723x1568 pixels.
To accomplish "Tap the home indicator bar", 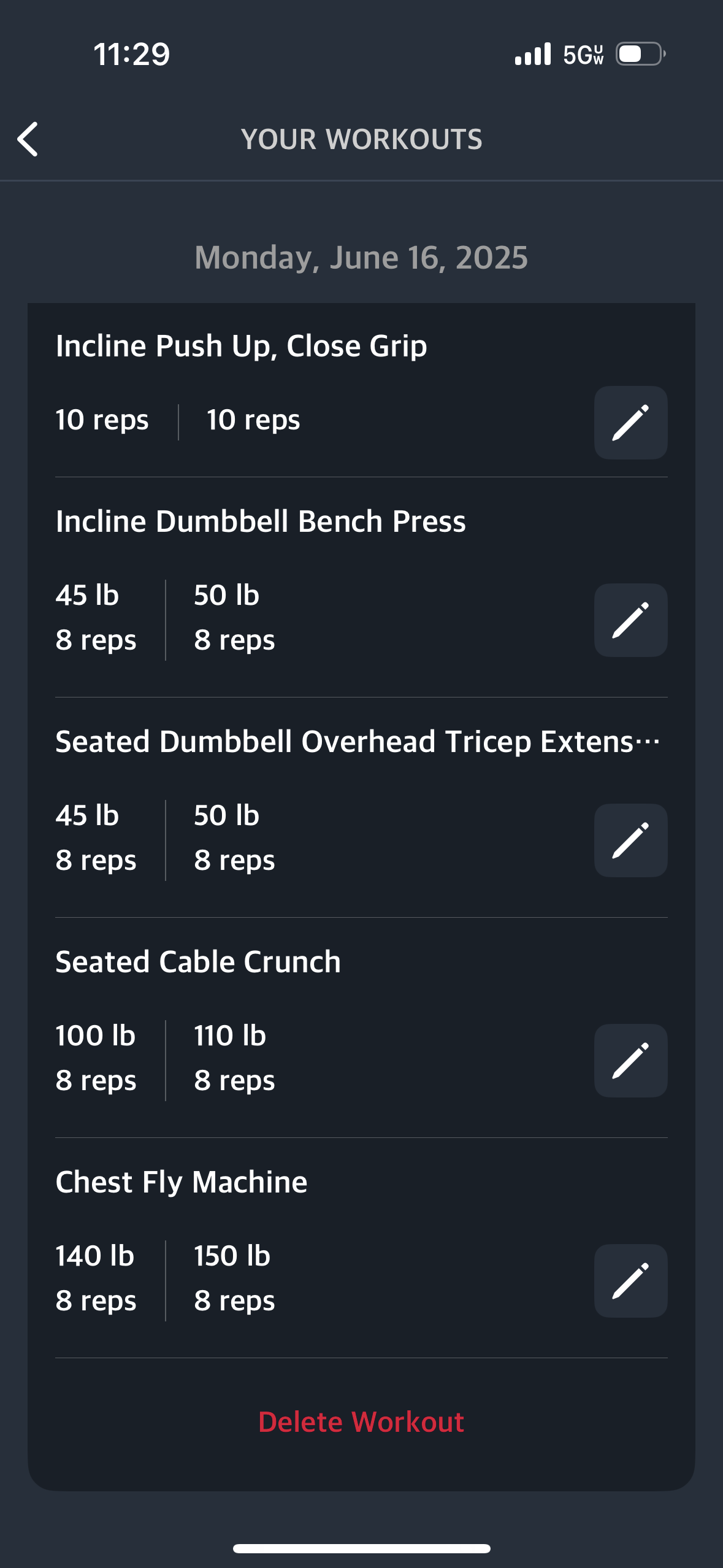I will point(362,1548).
